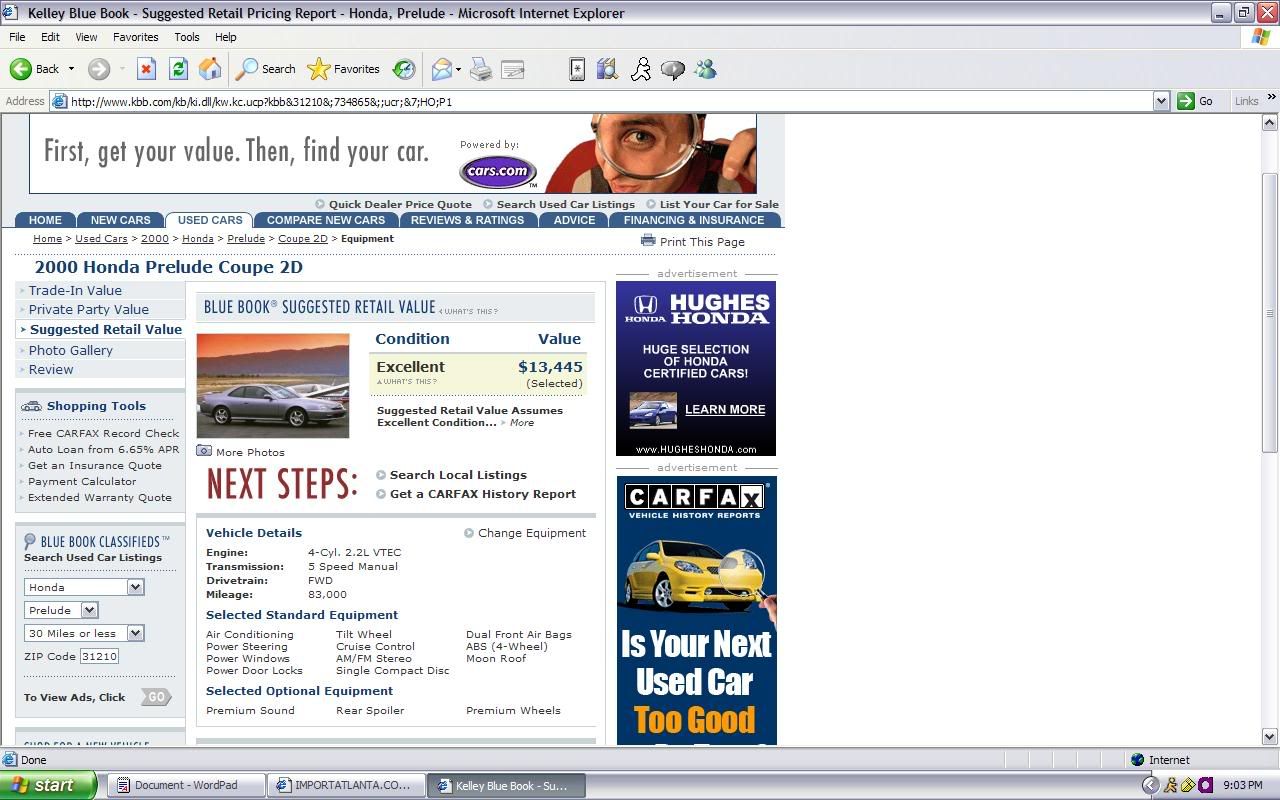
Task: Switch to the REVIEWS & RATINGS tab
Action: click(467, 220)
